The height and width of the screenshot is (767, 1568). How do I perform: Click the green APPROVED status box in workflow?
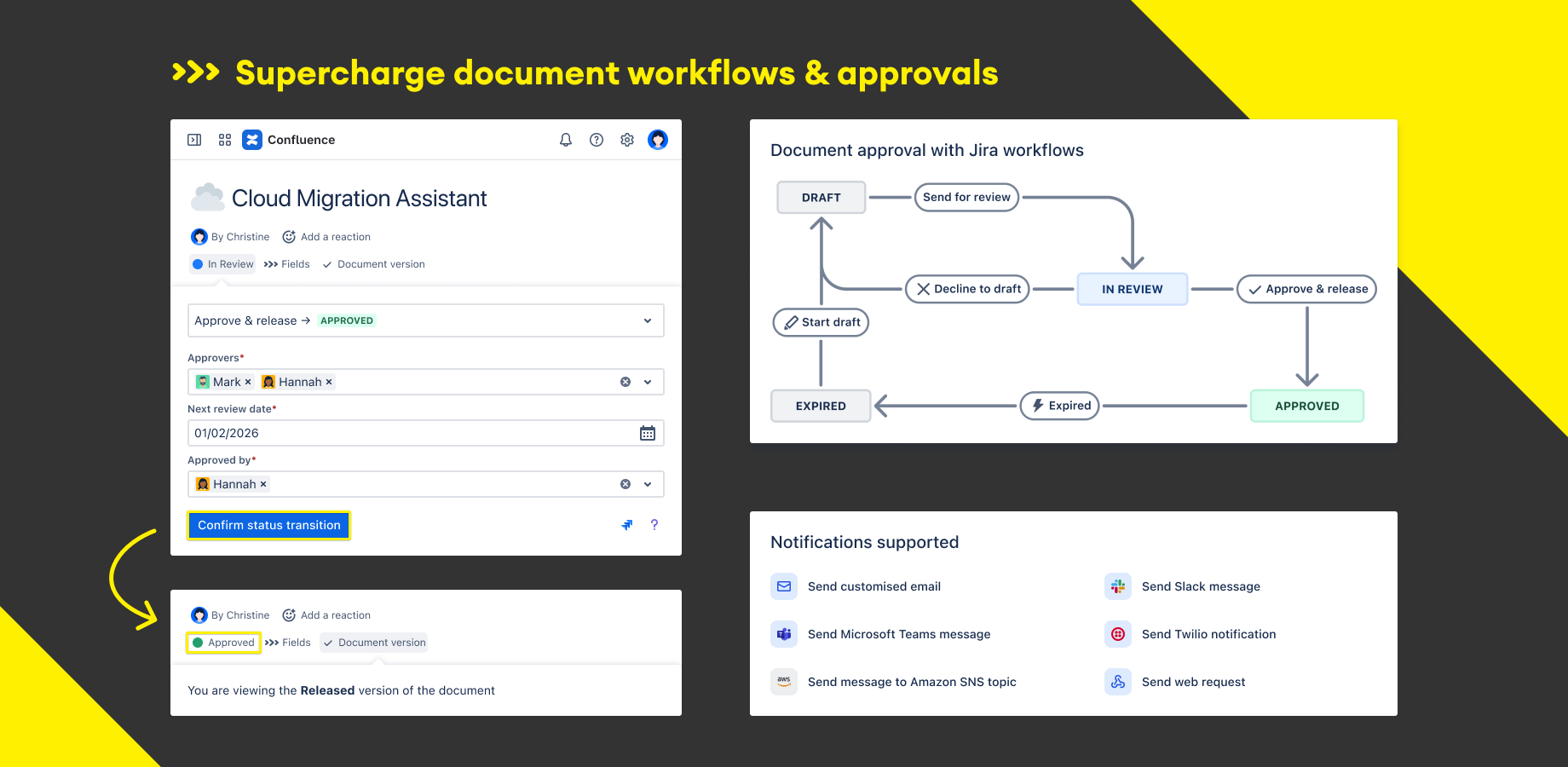(1307, 407)
